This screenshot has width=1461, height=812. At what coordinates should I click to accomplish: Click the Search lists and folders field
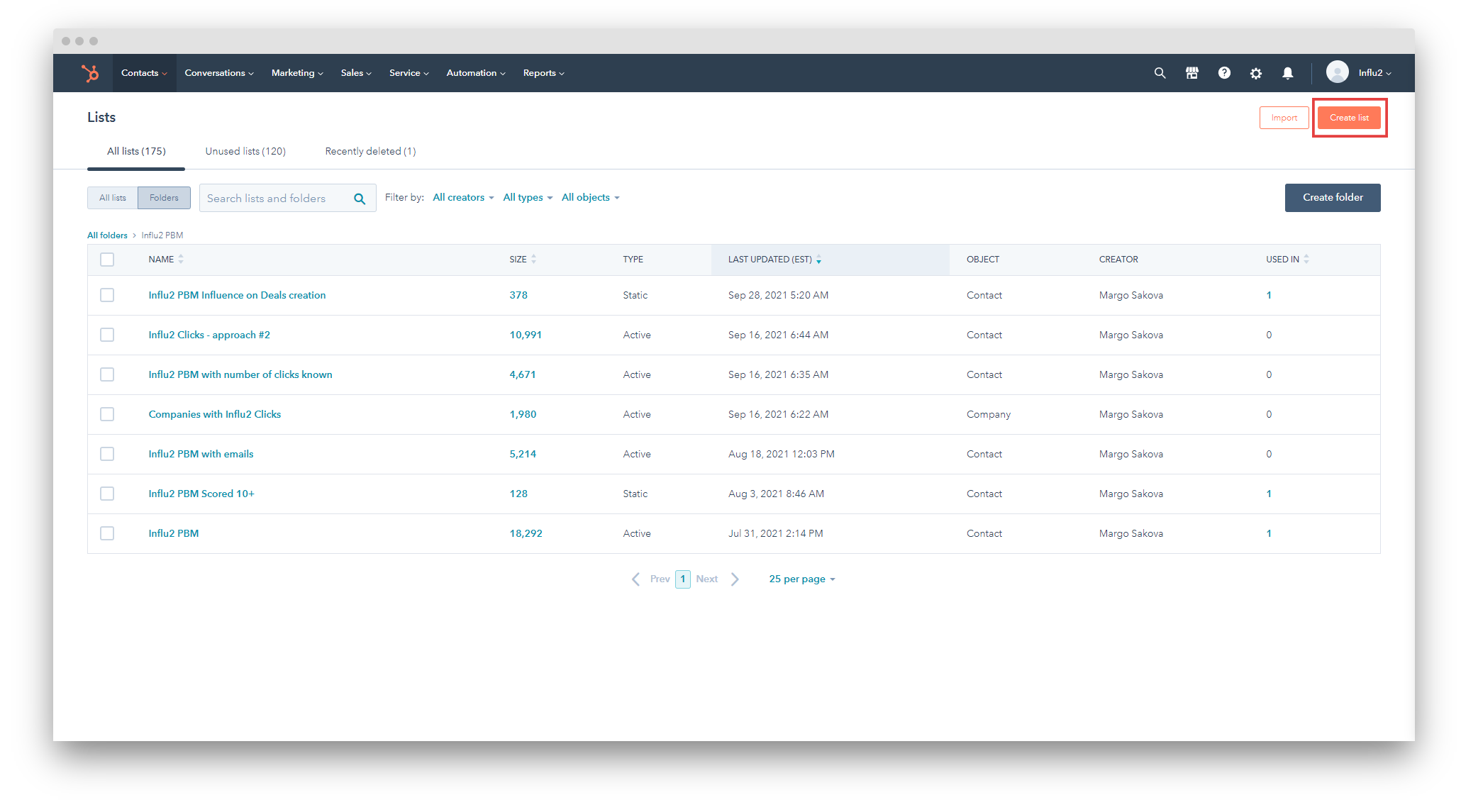click(277, 199)
